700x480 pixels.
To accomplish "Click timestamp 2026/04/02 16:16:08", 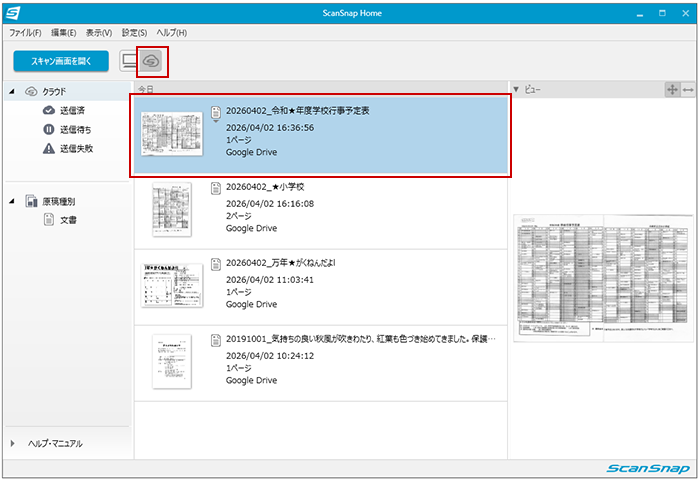I will pyautogui.click(x=270, y=204).
